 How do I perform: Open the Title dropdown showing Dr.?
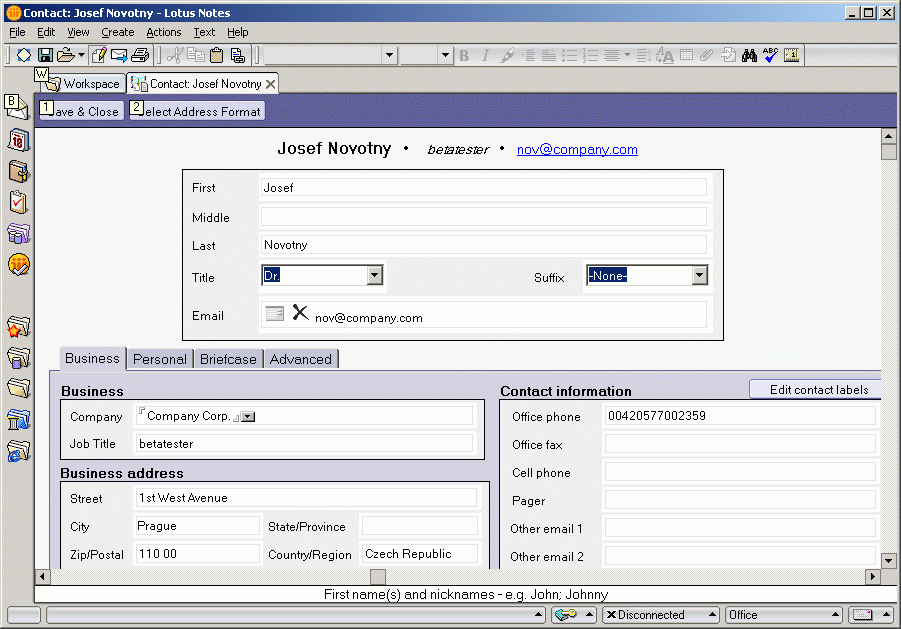pos(375,275)
